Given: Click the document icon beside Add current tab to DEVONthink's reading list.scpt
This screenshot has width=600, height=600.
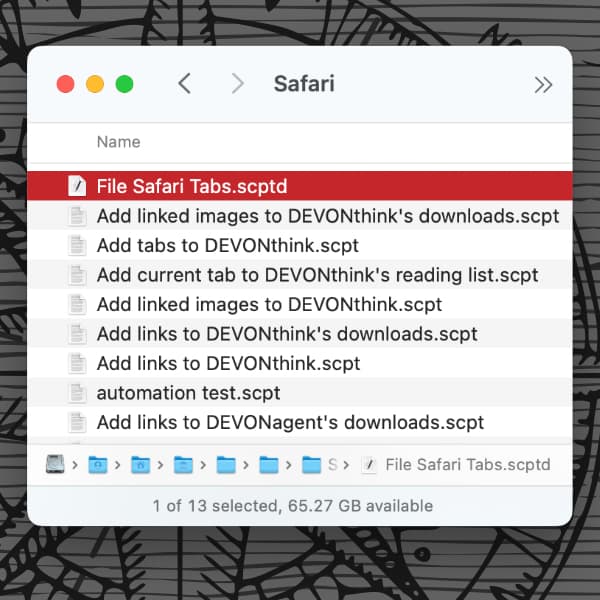Looking at the screenshot, I should pyautogui.click(x=77, y=275).
